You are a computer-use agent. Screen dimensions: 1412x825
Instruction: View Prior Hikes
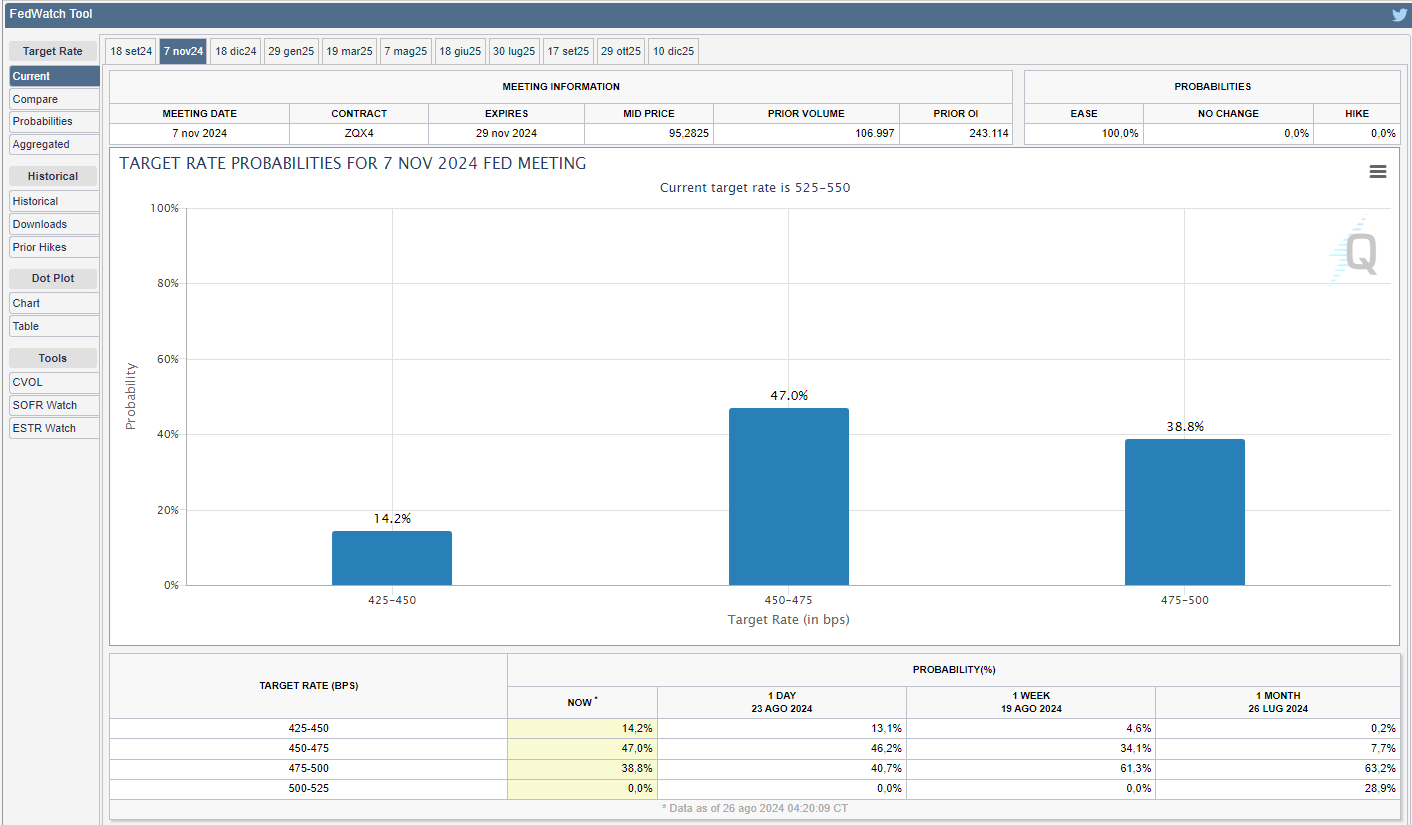point(54,247)
